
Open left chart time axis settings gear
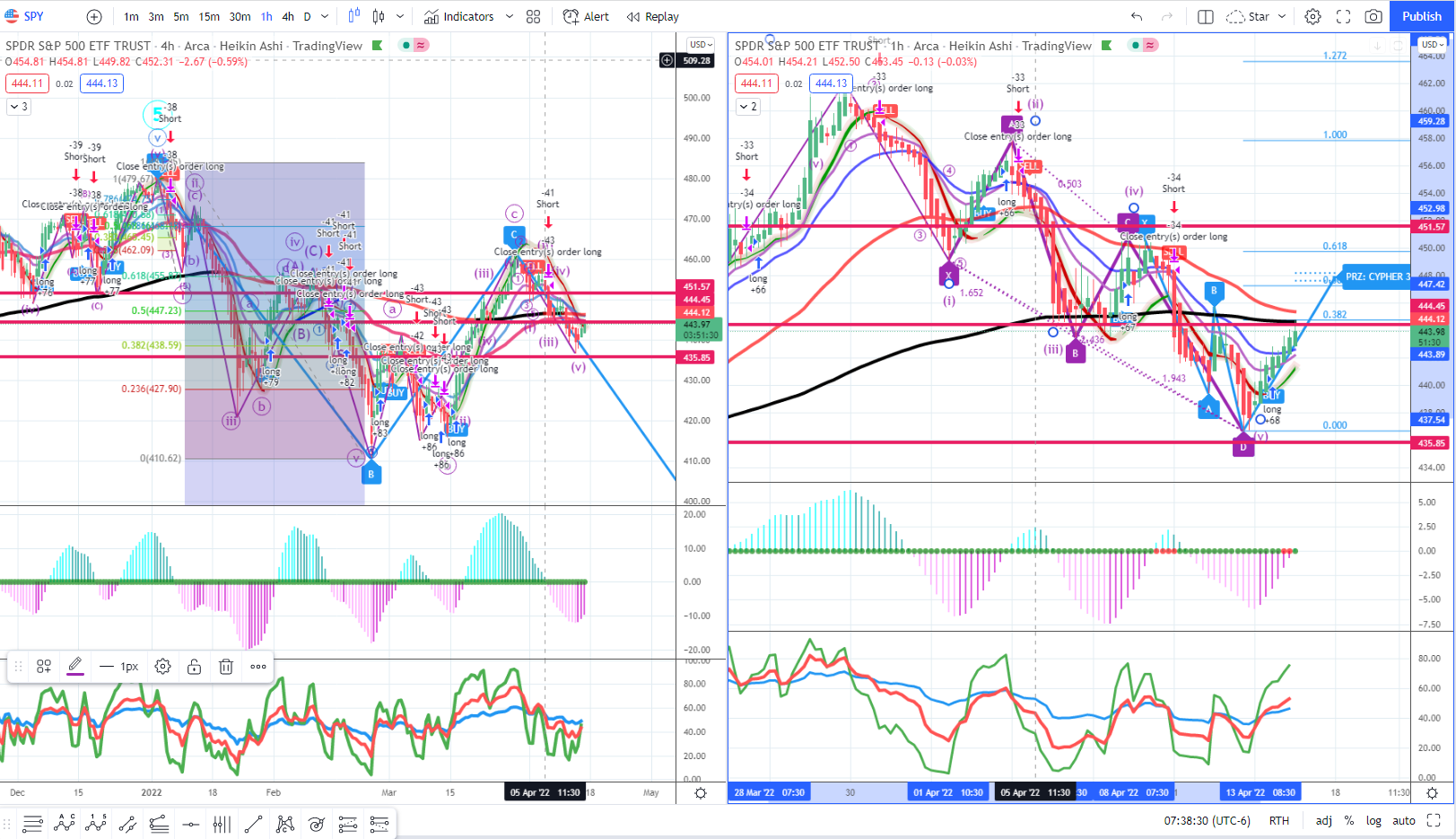701,793
